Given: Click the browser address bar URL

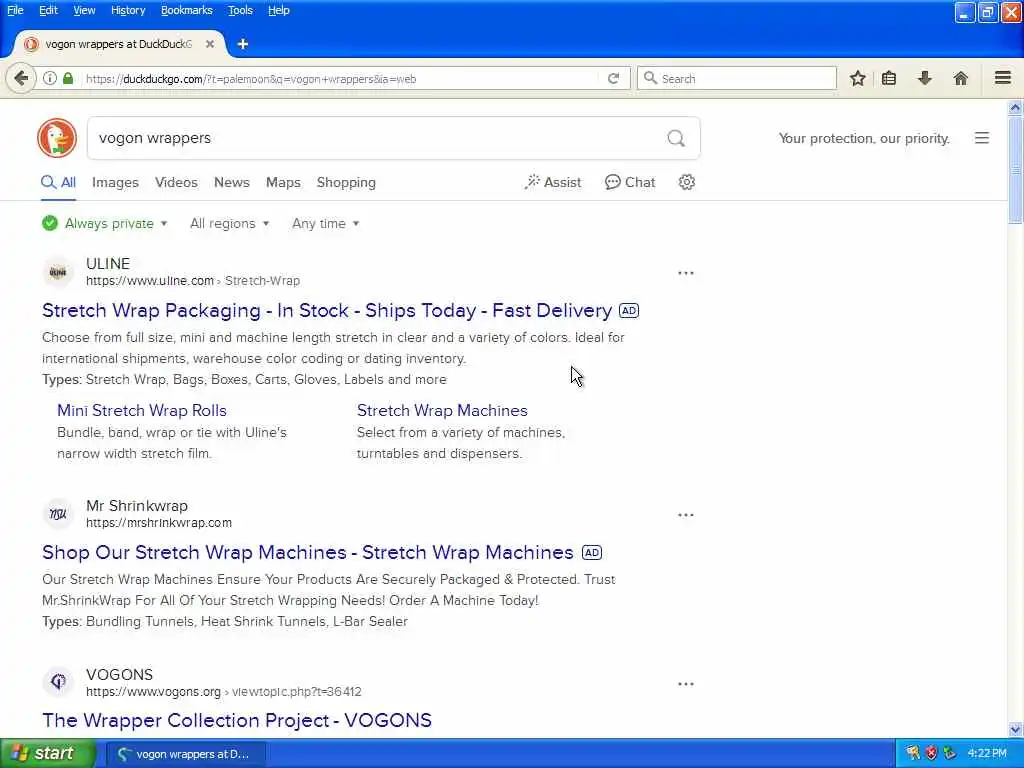Looking at the screenshot, I should click(251, 79).
